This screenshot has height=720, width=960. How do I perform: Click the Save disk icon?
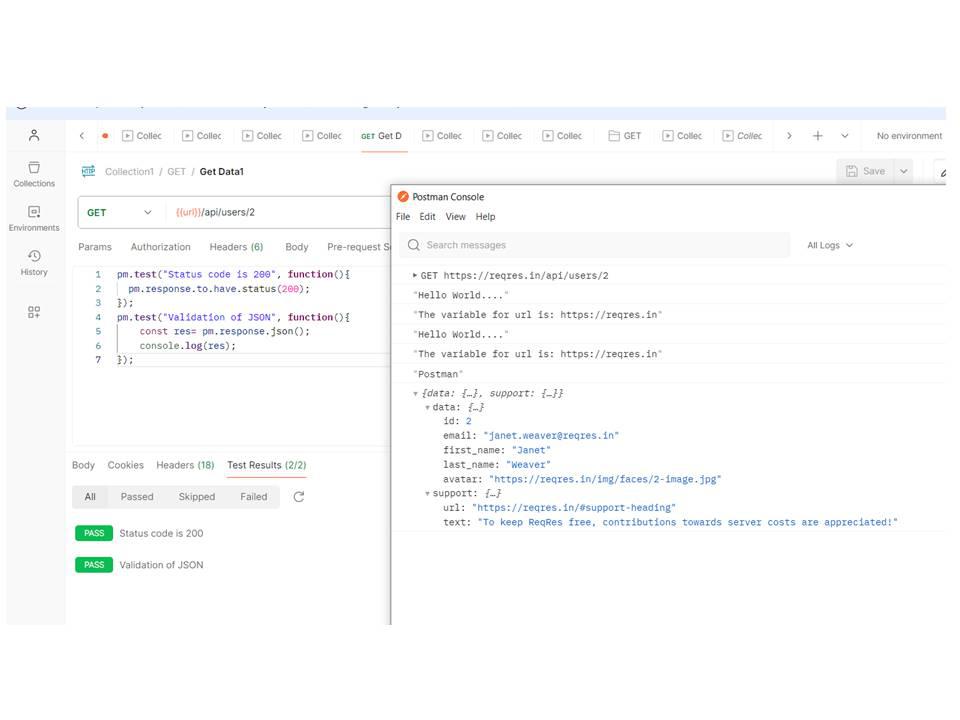tap(852, 171)
